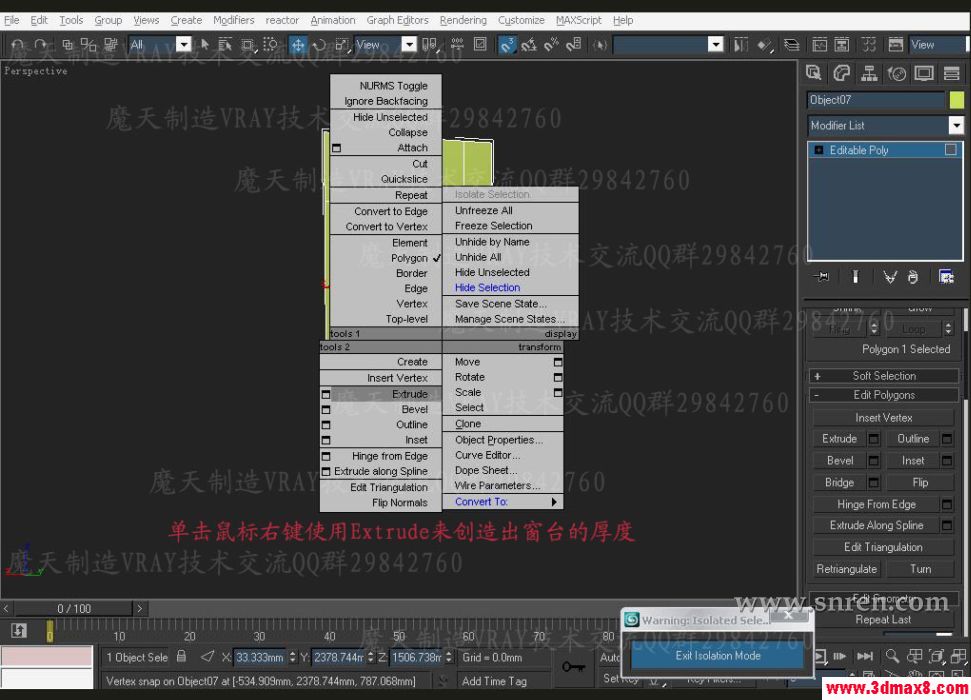This screenshot has width=971, height=700.
Task: Toggle Show End Result in modifier stack
Action: click(x=856, y=276)
